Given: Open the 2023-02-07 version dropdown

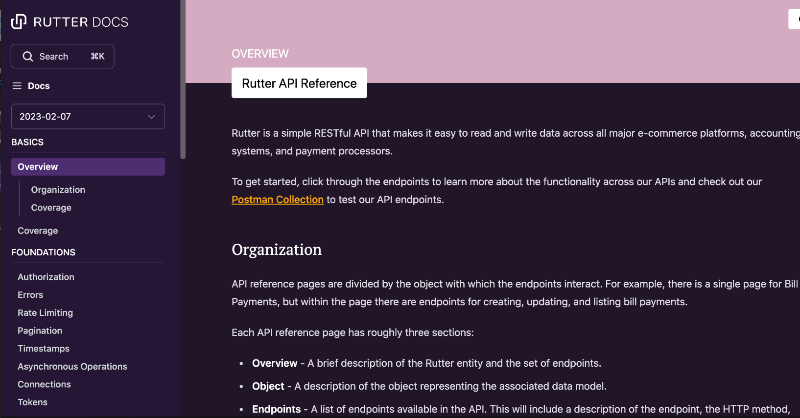Looking at the screenshot, I should tap(88, 116).
